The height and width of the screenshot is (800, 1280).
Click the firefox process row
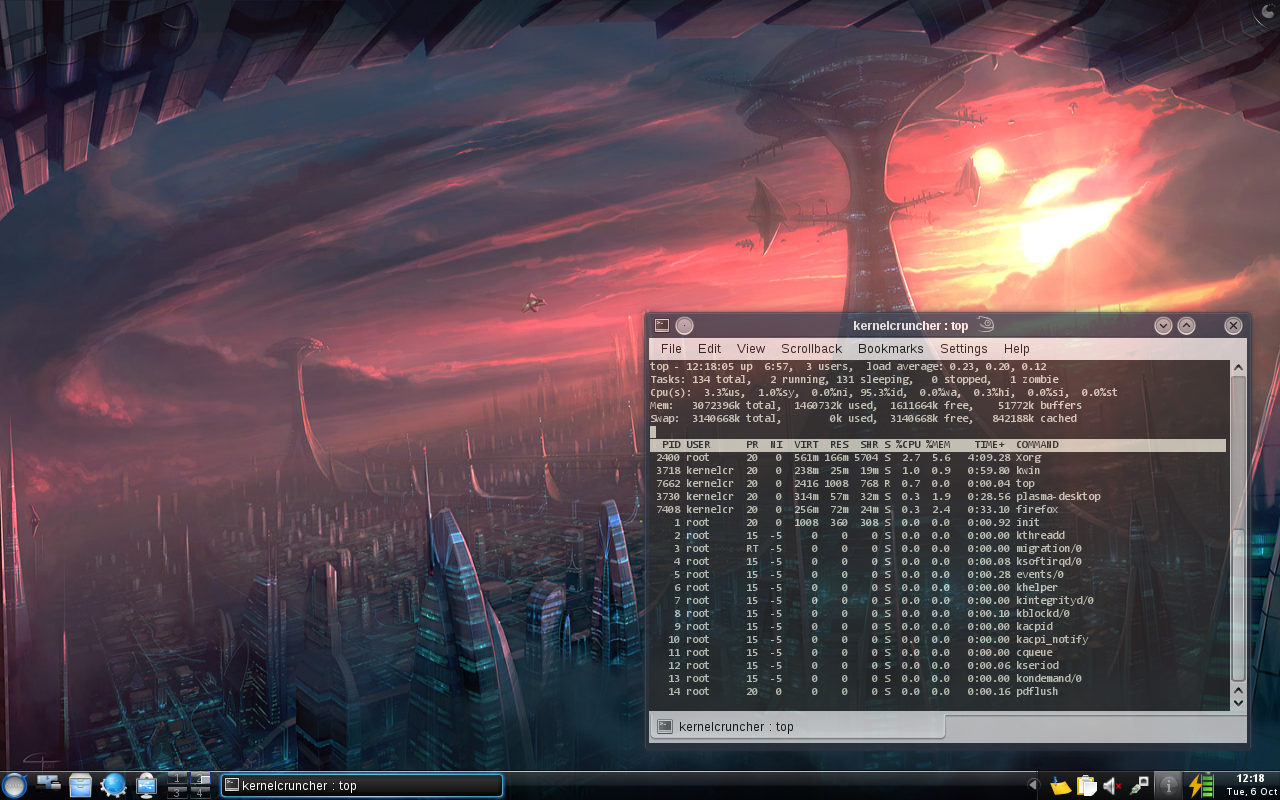[938, 510]
